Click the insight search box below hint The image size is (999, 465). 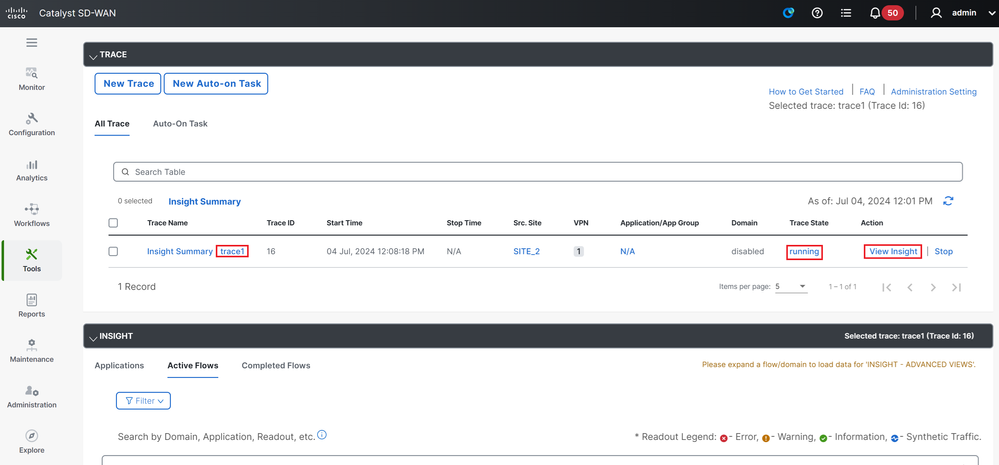tap(540, 459)
